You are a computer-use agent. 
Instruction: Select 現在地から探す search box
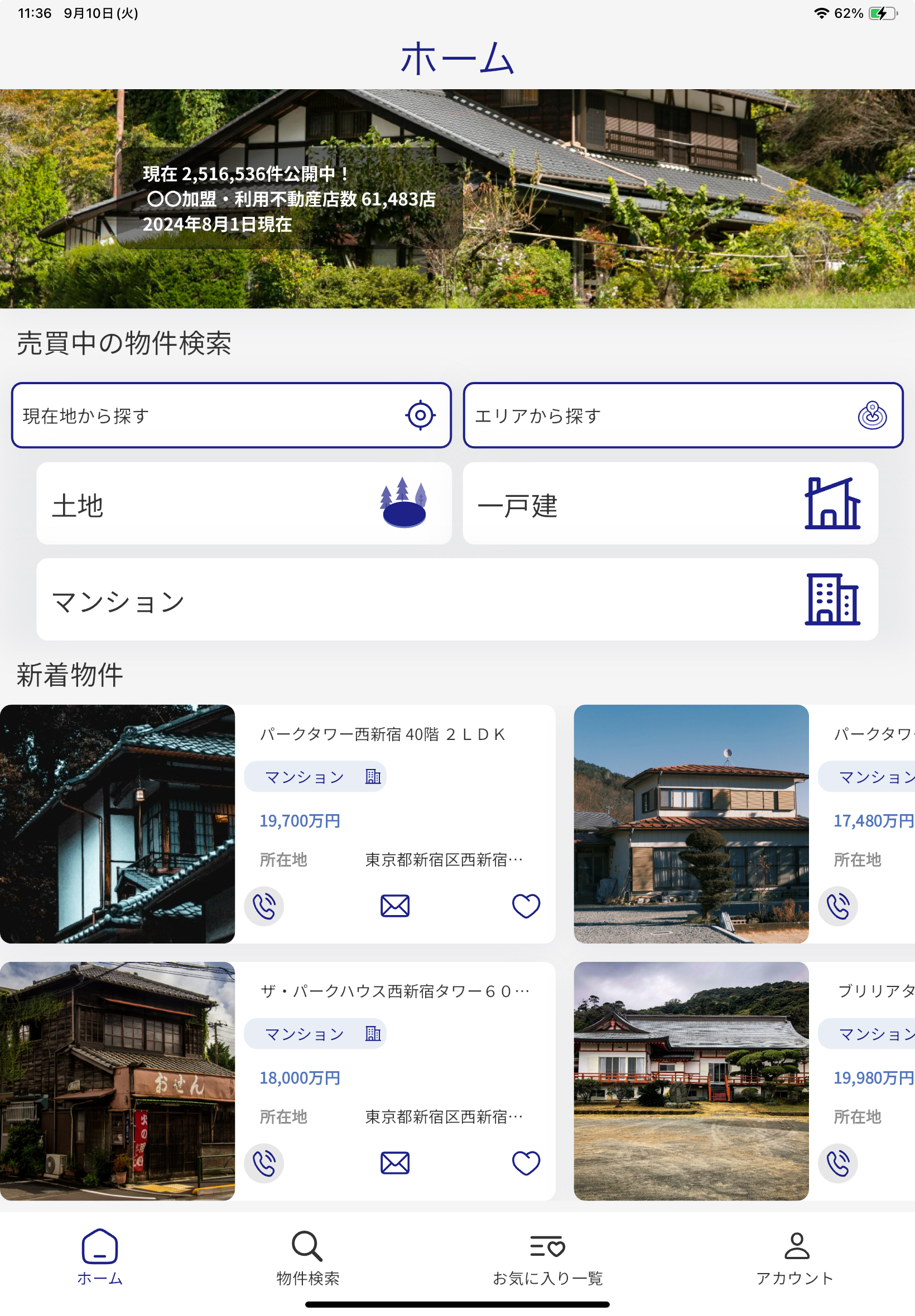(232, 415)
